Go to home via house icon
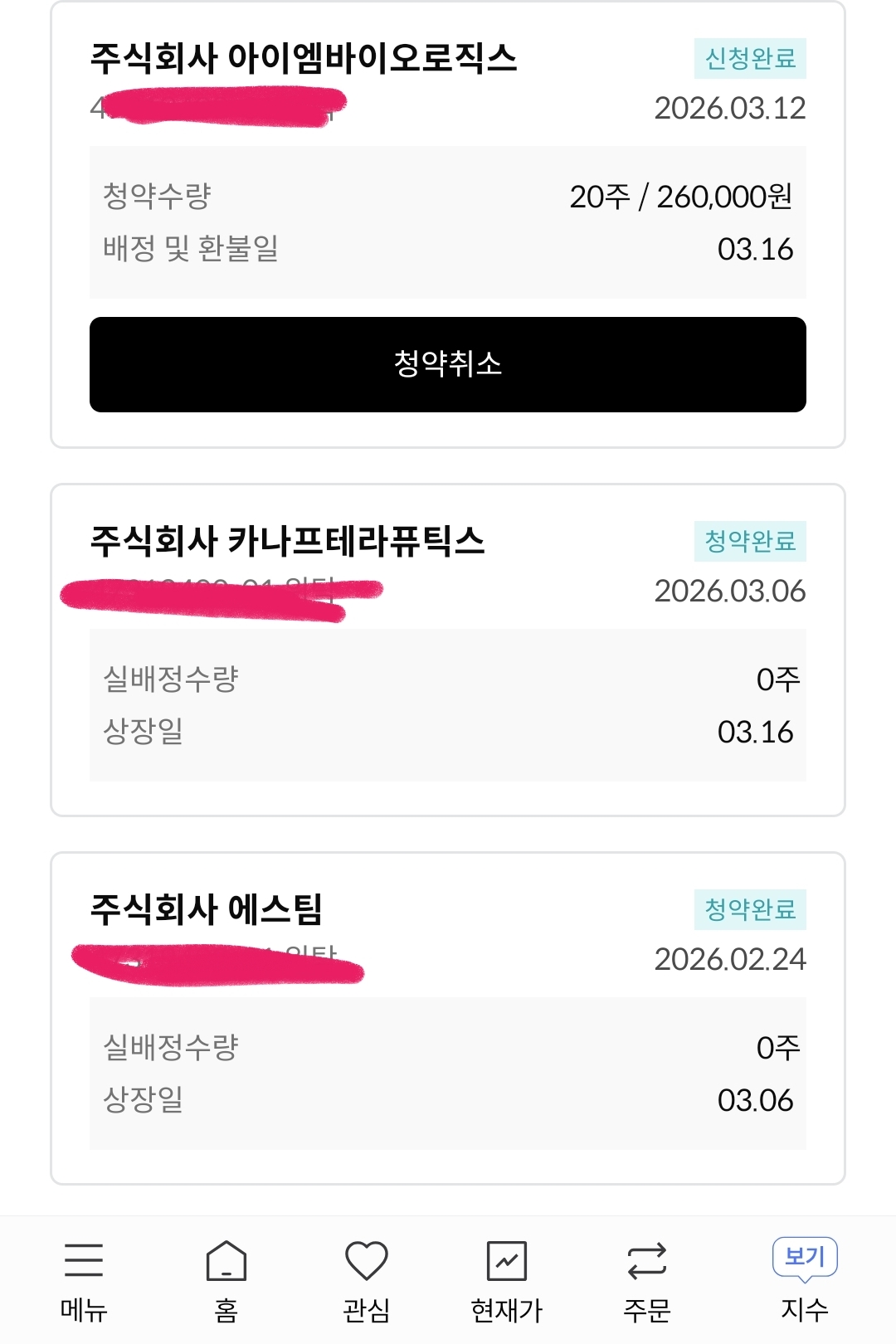This screenshot has width=896, height=1344. point(226,1260)
